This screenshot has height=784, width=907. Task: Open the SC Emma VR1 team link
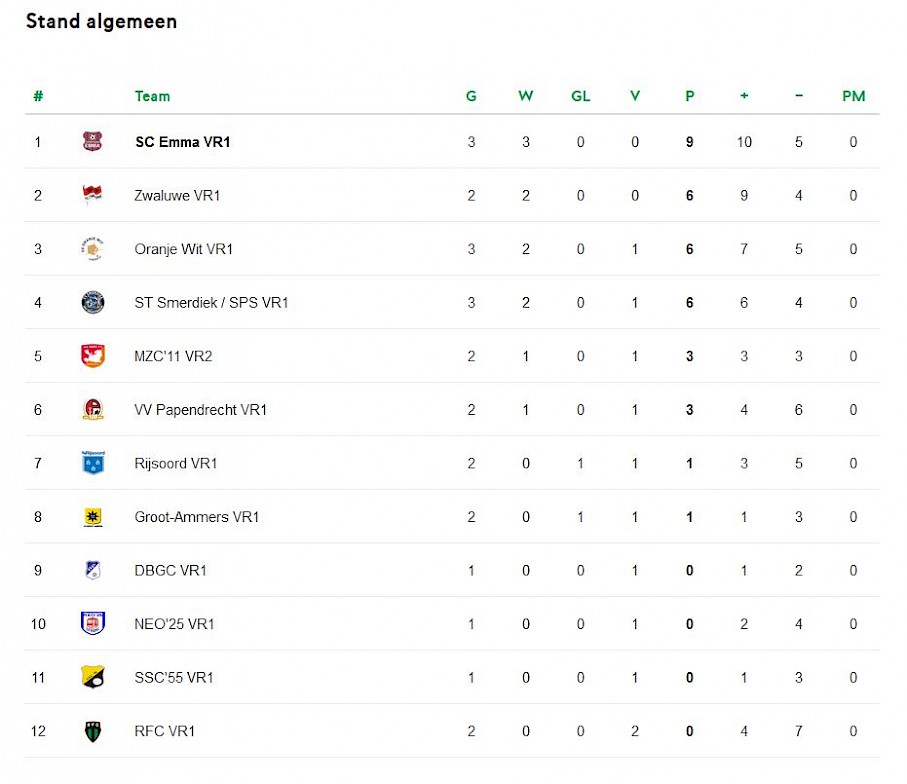182,142
